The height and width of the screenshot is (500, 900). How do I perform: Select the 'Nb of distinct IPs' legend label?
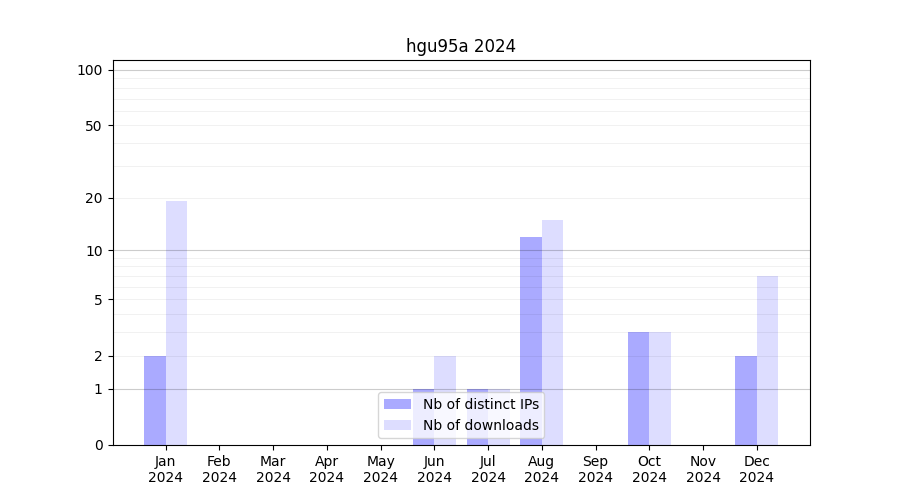(x=480, y=404)
